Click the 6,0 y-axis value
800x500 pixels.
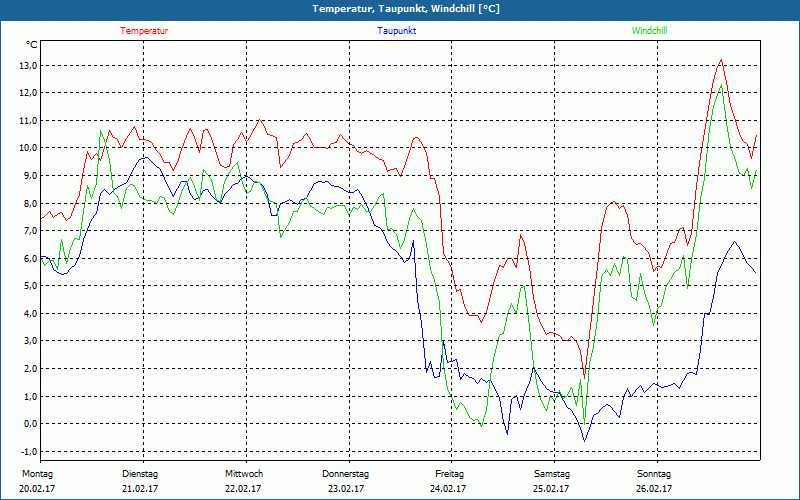29,258
